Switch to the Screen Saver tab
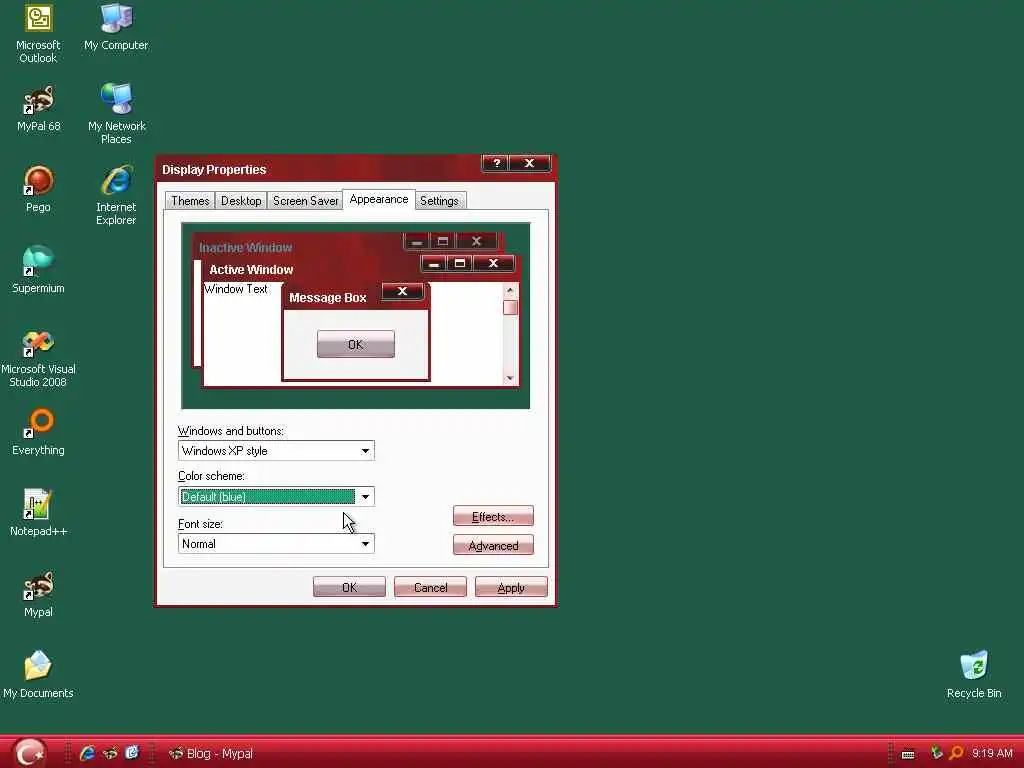Screen dimensions: 1024x768 [306, 200]
